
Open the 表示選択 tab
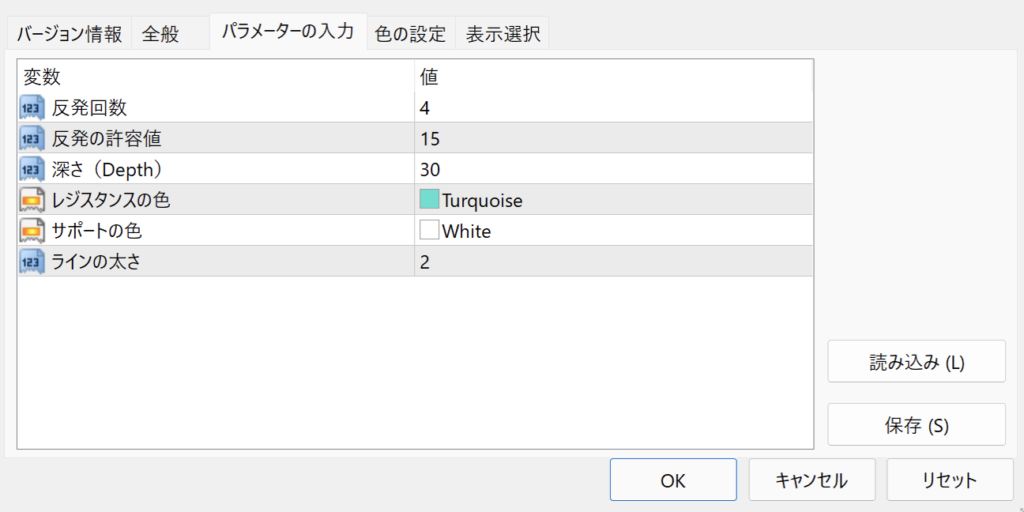point(503,34)
